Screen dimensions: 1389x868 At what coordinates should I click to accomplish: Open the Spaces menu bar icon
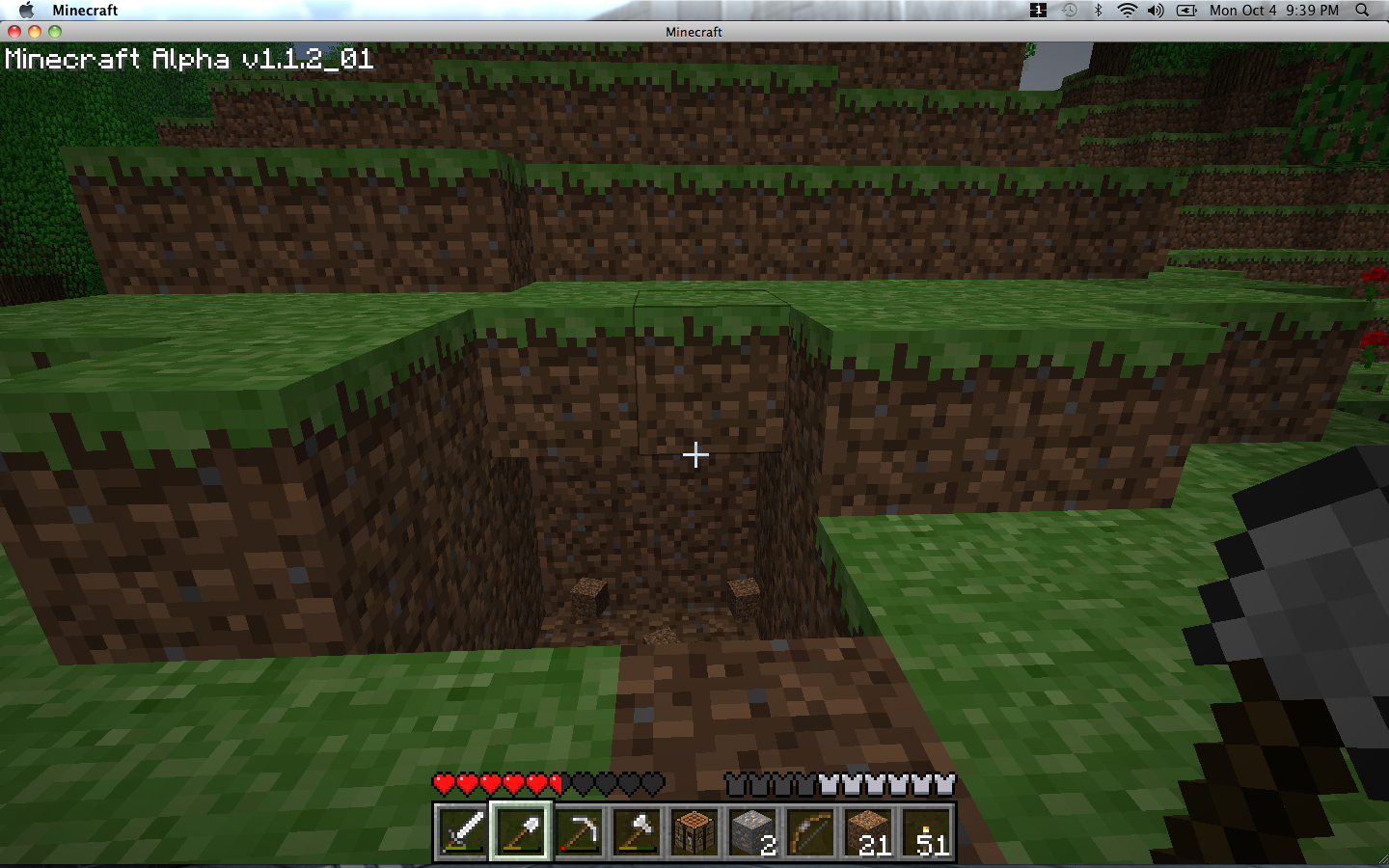point(1038,10)
